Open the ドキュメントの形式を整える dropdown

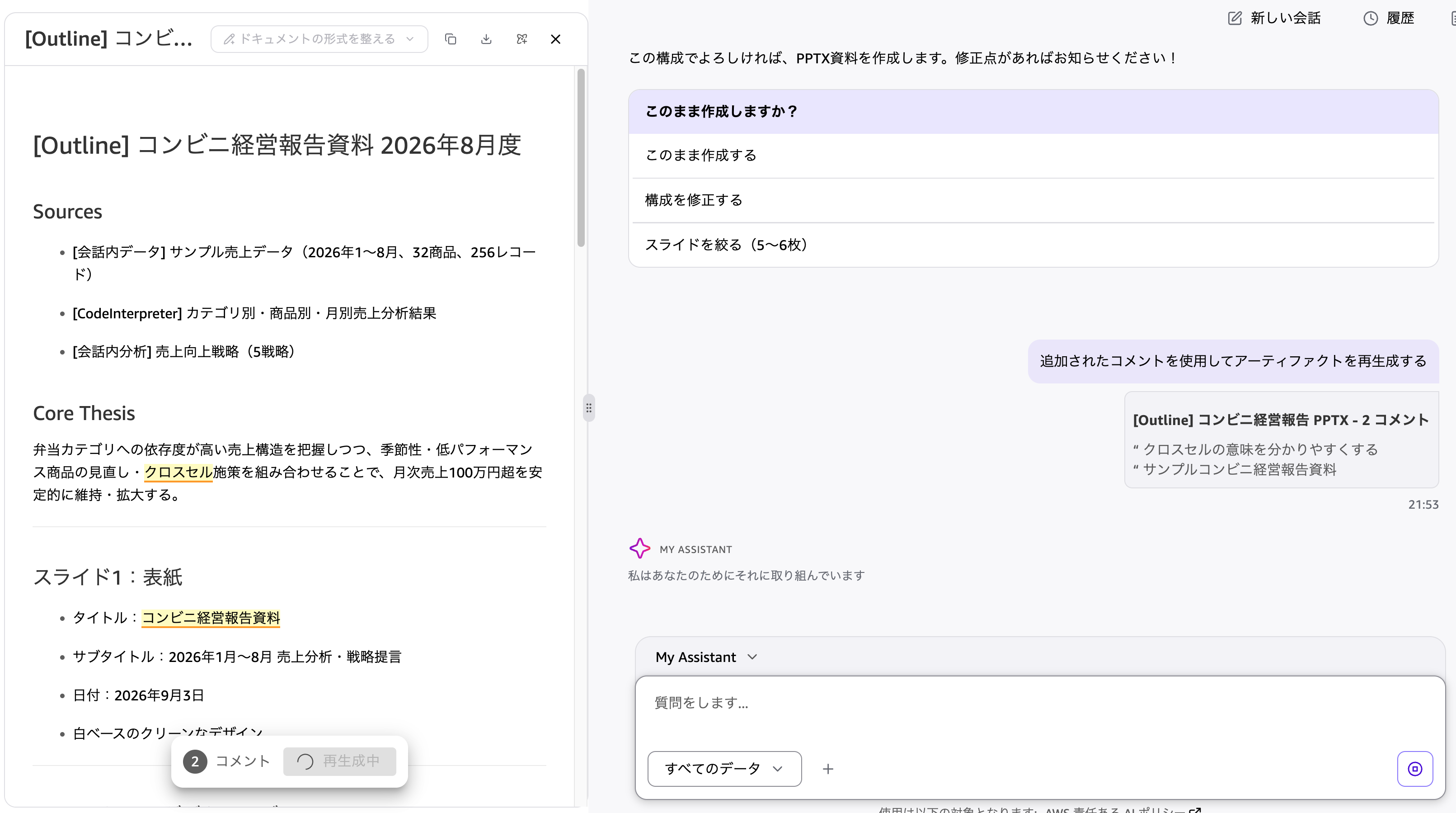pos(319,39)
